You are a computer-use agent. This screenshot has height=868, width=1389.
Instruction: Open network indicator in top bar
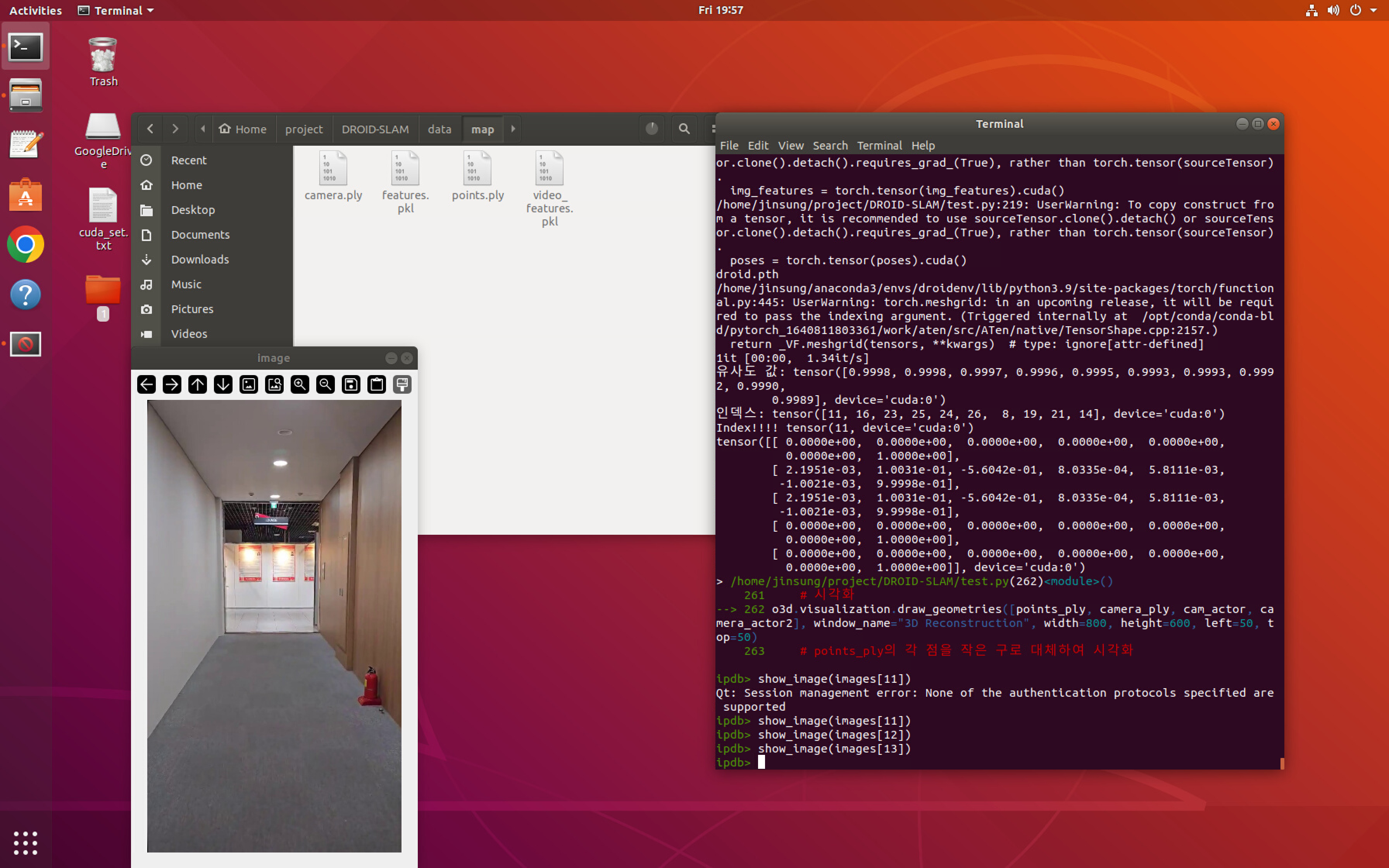[1311, 10]
